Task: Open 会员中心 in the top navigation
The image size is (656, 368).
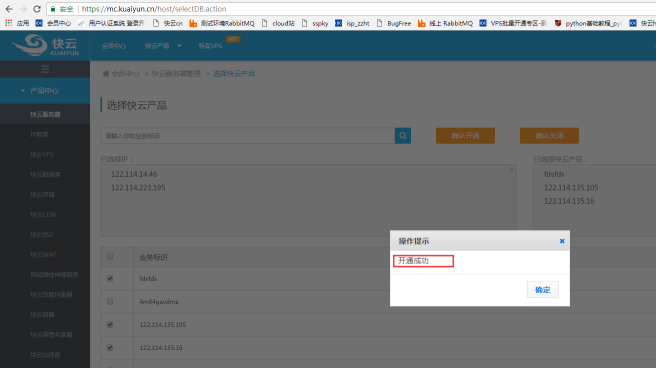Action: point(113,46)
